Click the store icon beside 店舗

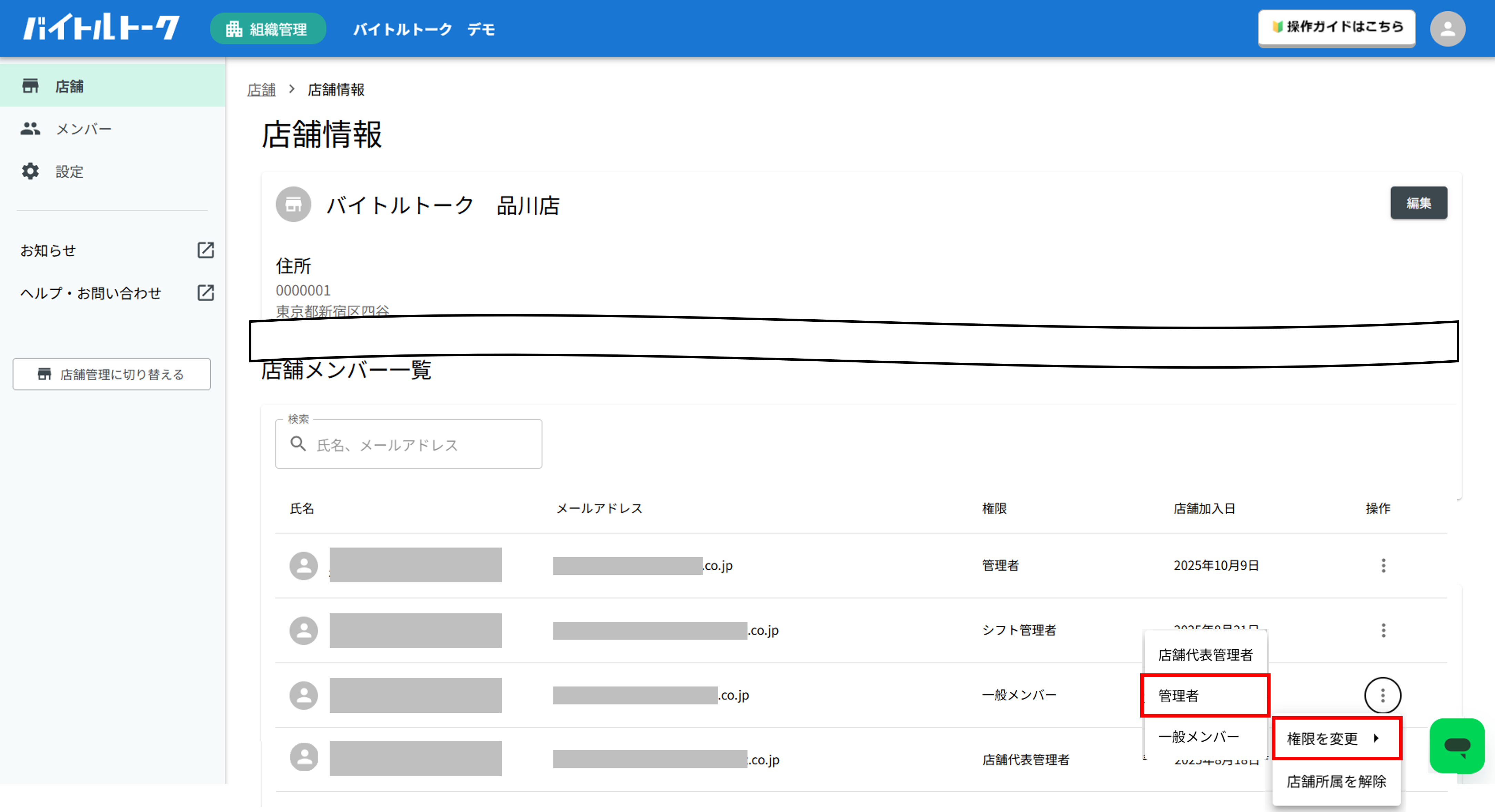[30, 86]
